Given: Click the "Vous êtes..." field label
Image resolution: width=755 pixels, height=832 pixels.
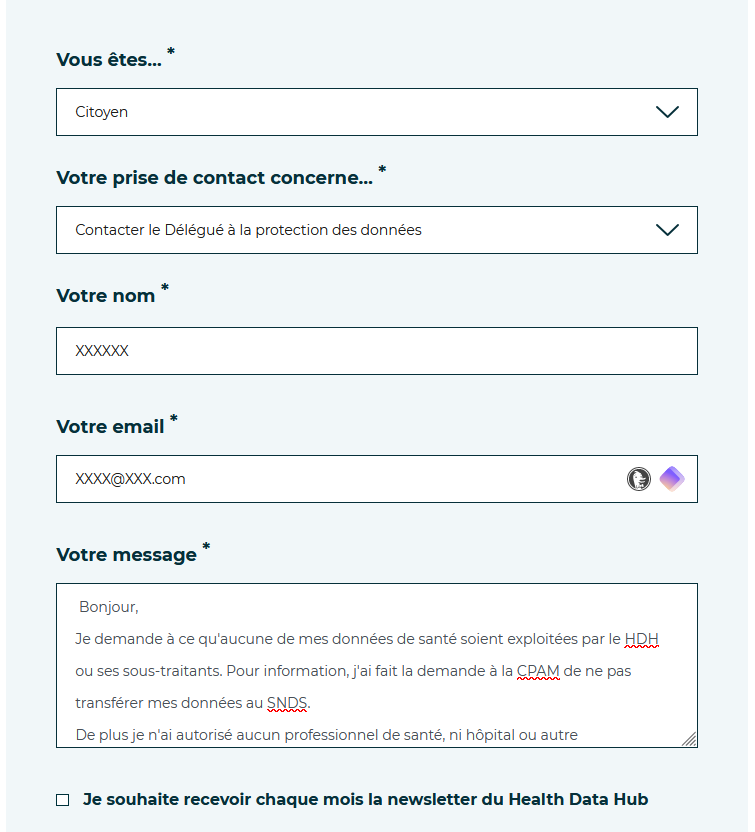Looking at the screenshot, I should click(x=109, y=60).
